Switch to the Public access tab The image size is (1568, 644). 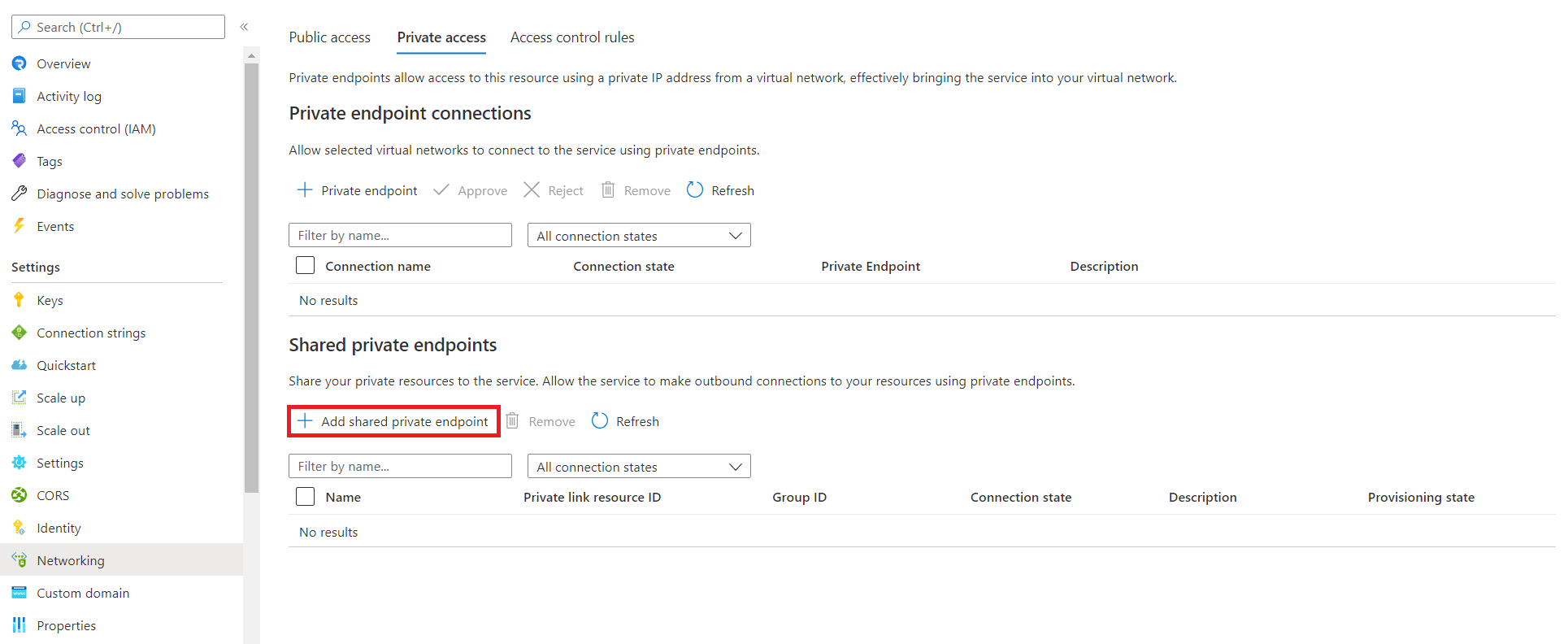(329, 37)
